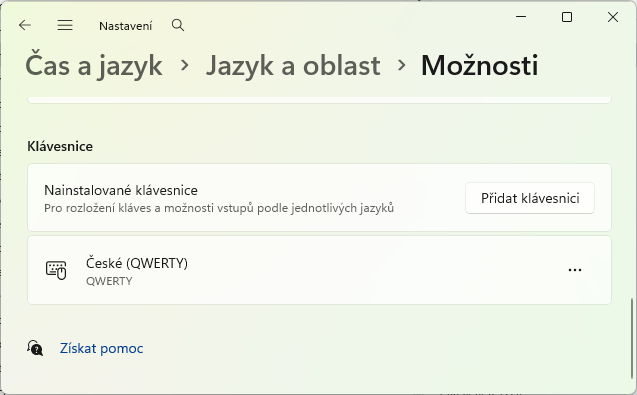
Task: Open the hamburger navigation menu
Action: 65,25
